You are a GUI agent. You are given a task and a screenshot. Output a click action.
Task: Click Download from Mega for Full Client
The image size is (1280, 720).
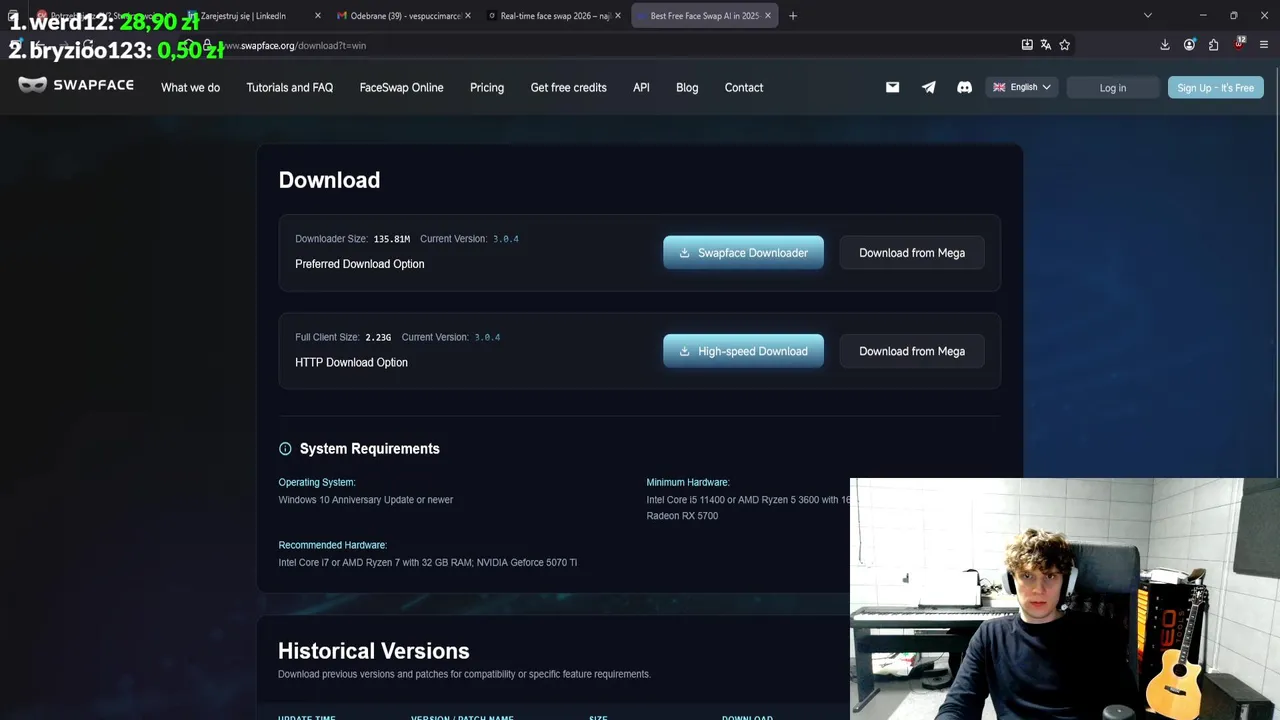pyautogui.click(x=912, y=351)
